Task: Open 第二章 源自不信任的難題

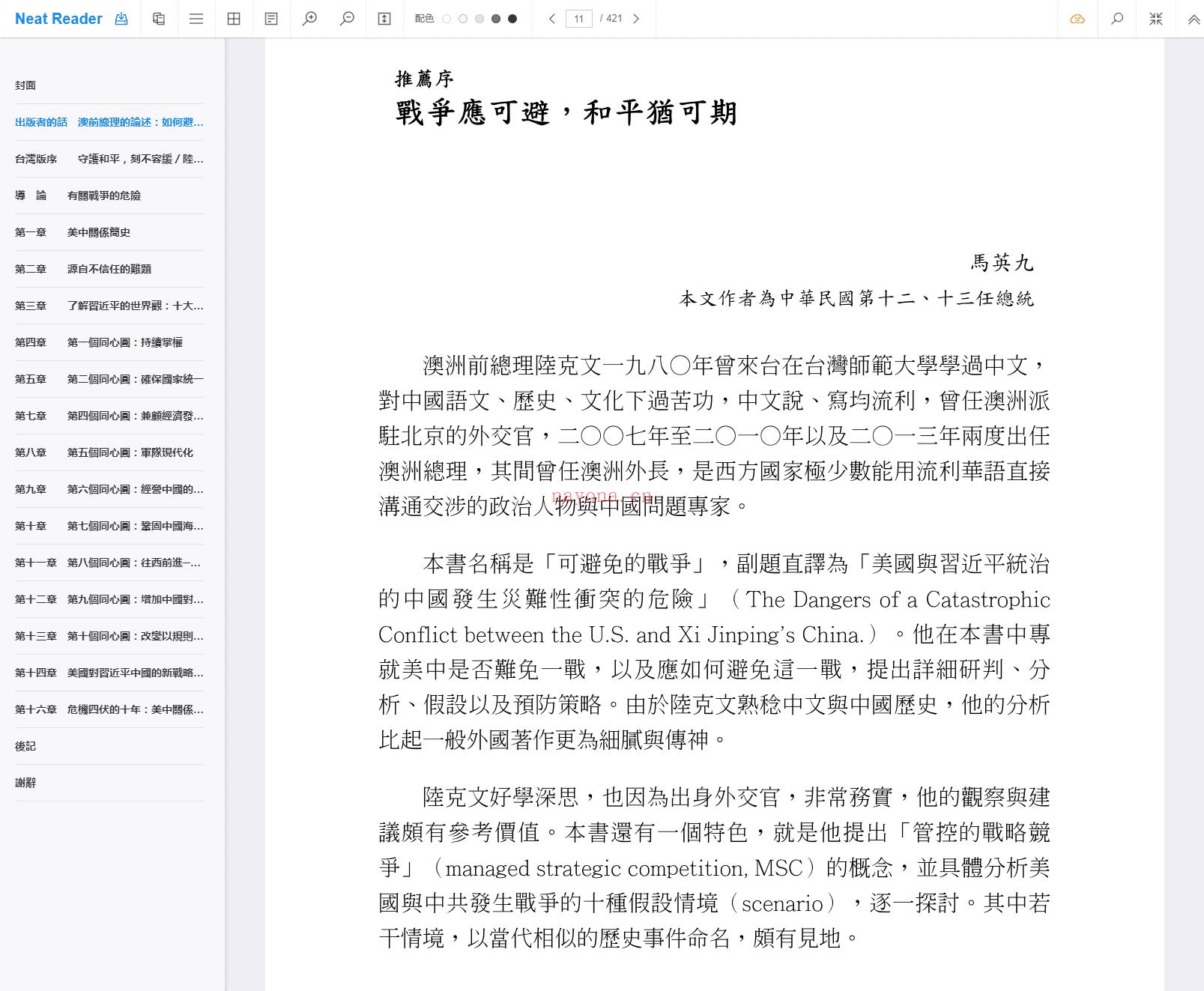Action: coord(109,269)
